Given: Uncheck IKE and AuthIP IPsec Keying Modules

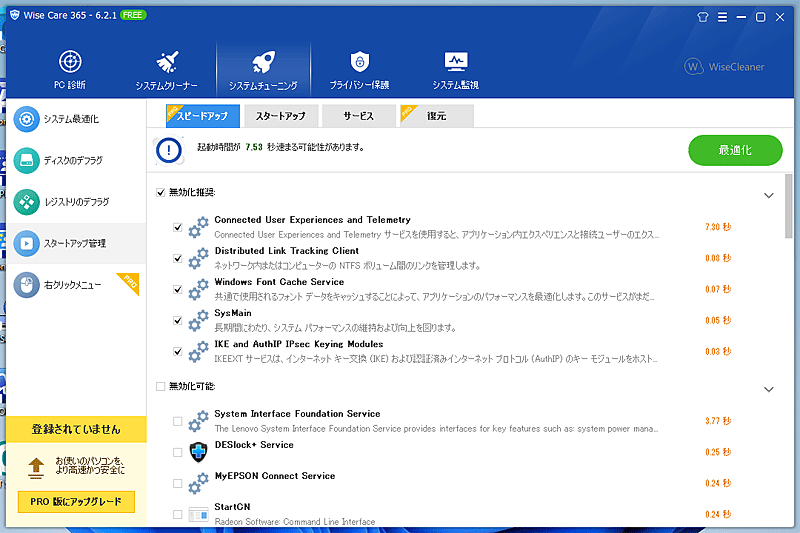Looking at the screenshot, I should tap(178, 352).
